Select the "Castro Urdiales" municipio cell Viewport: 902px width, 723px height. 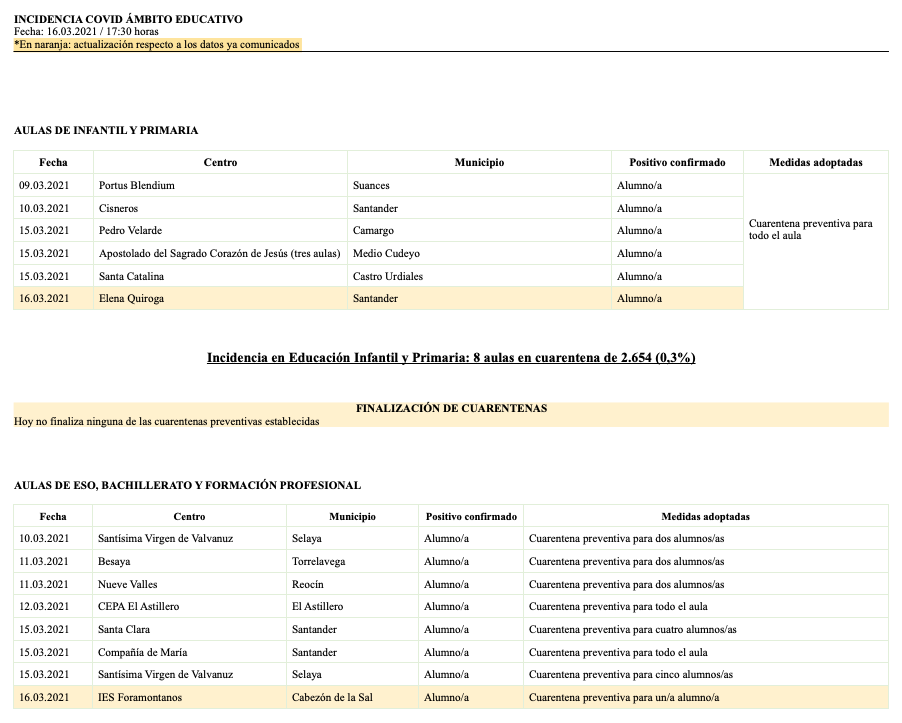pos(388,276)
